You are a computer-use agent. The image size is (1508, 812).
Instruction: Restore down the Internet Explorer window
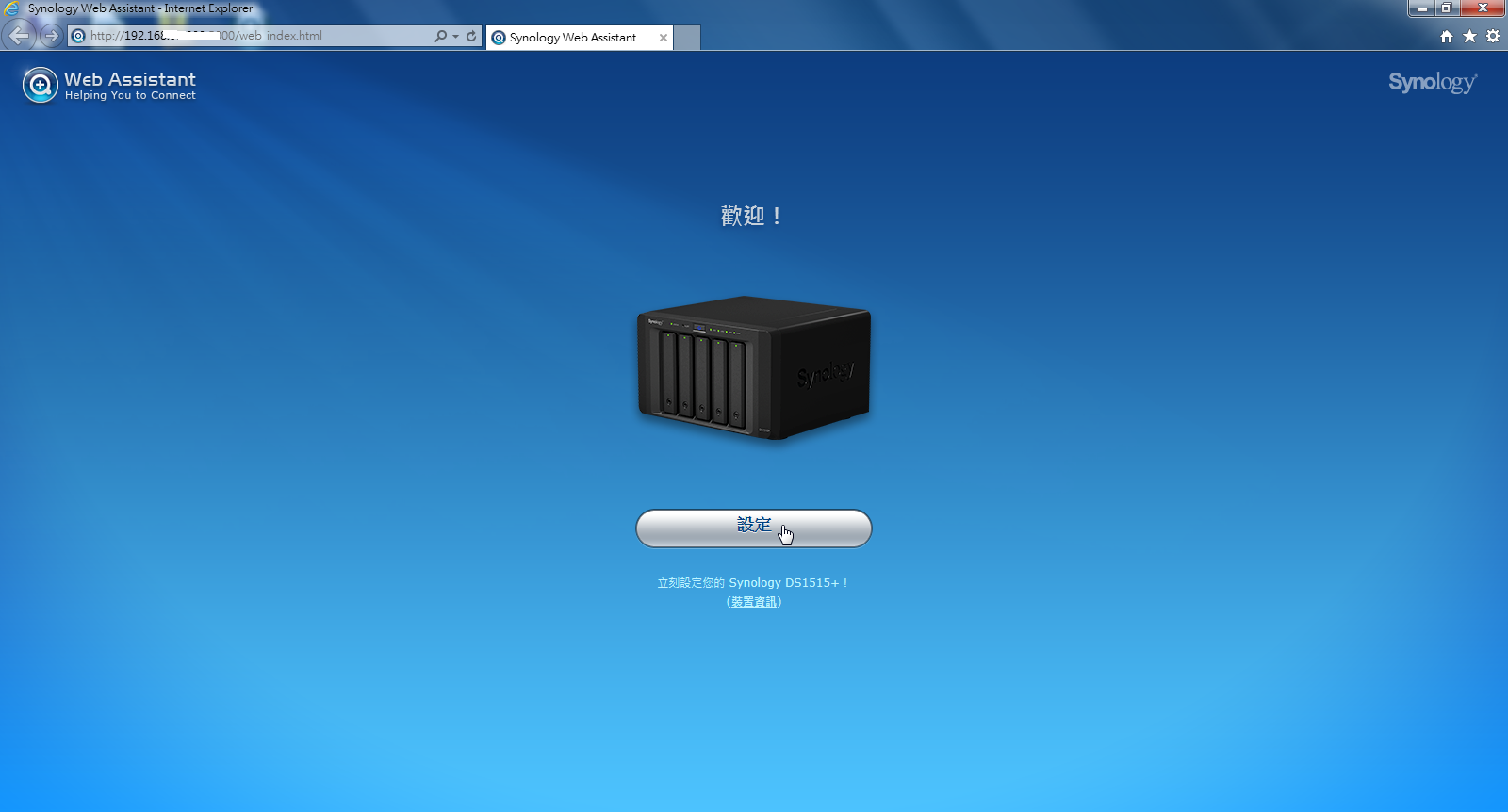point(1447,8)
